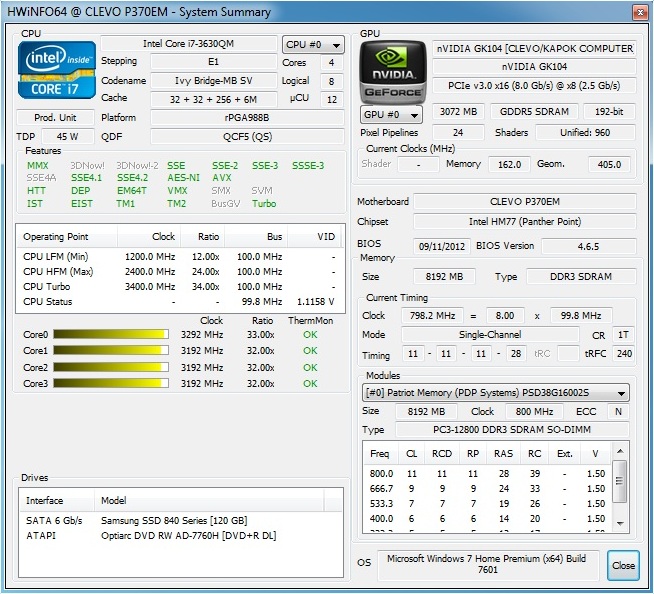
Task: Click the Single-Channel mode field
Action: point(490,335)
